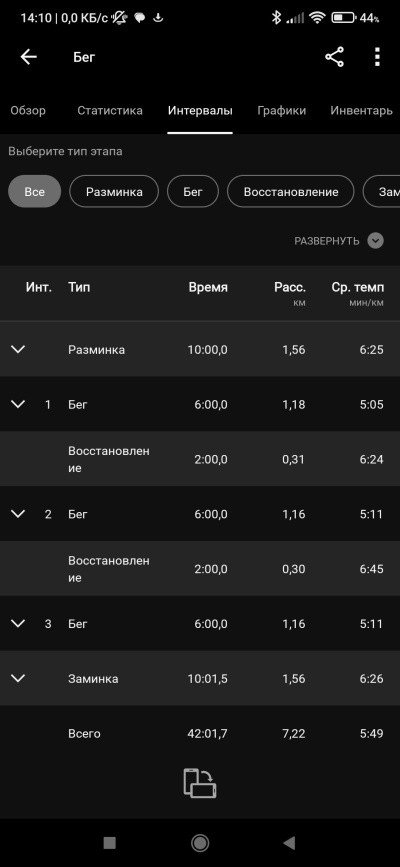
Task: Expand the Заминка row chevron
Action: tap(18, 678)
